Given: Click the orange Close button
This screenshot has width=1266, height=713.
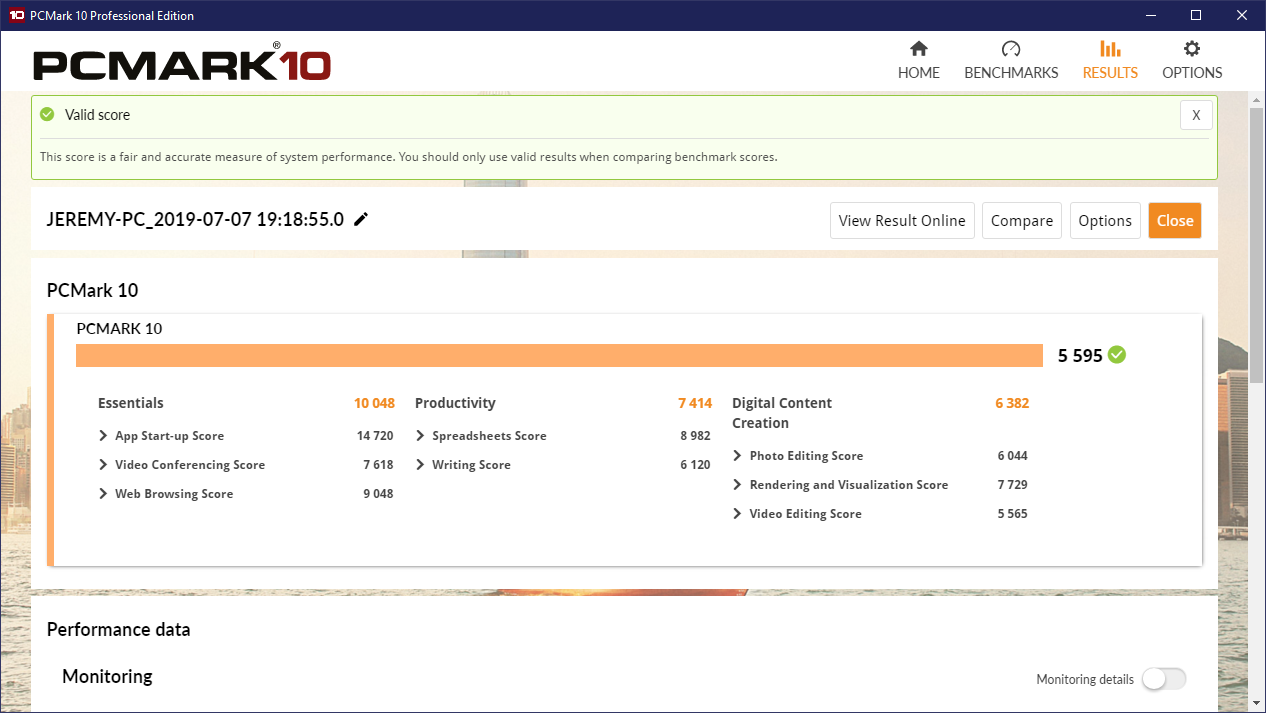Looking at the screenshot, I should 1175,221.
